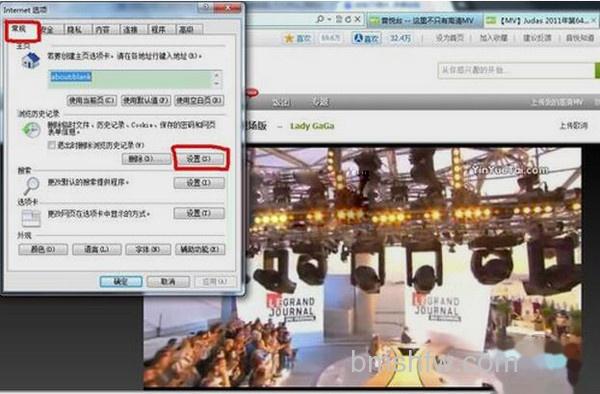Open the 程序 (Programs) tab

click(x=158, y=29)
